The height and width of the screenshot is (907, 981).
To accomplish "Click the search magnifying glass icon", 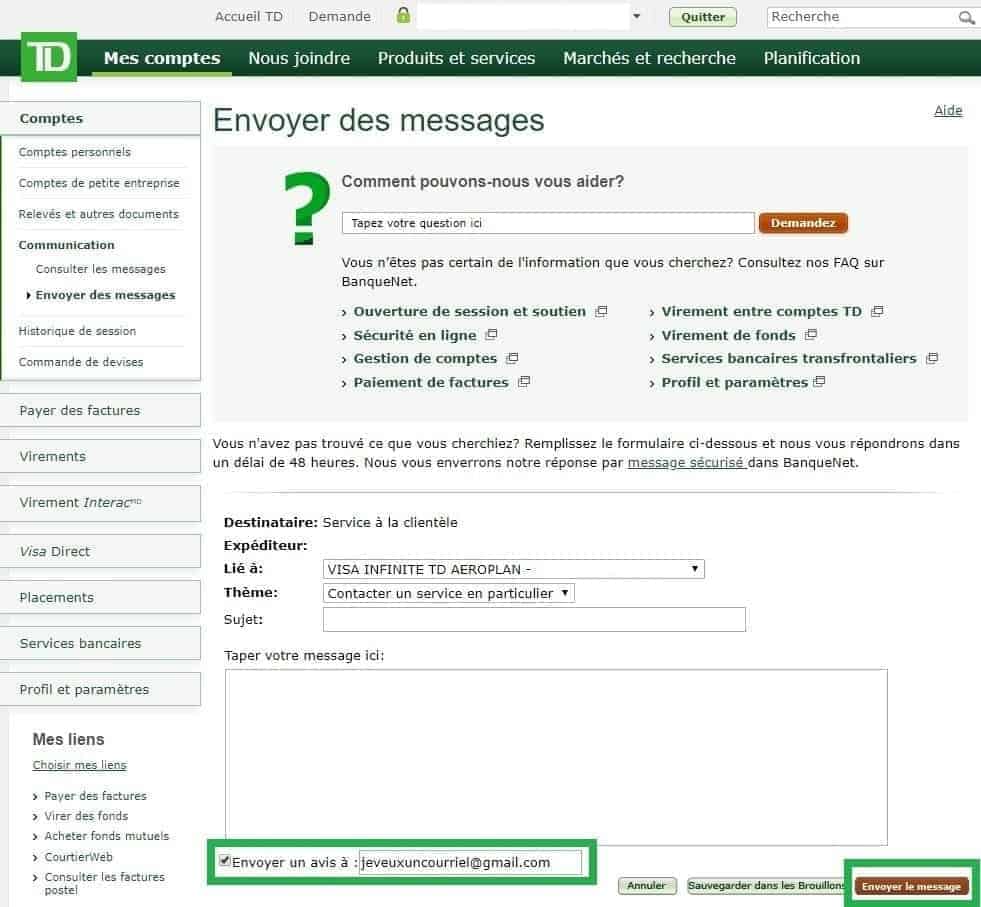I will [966, 18].
